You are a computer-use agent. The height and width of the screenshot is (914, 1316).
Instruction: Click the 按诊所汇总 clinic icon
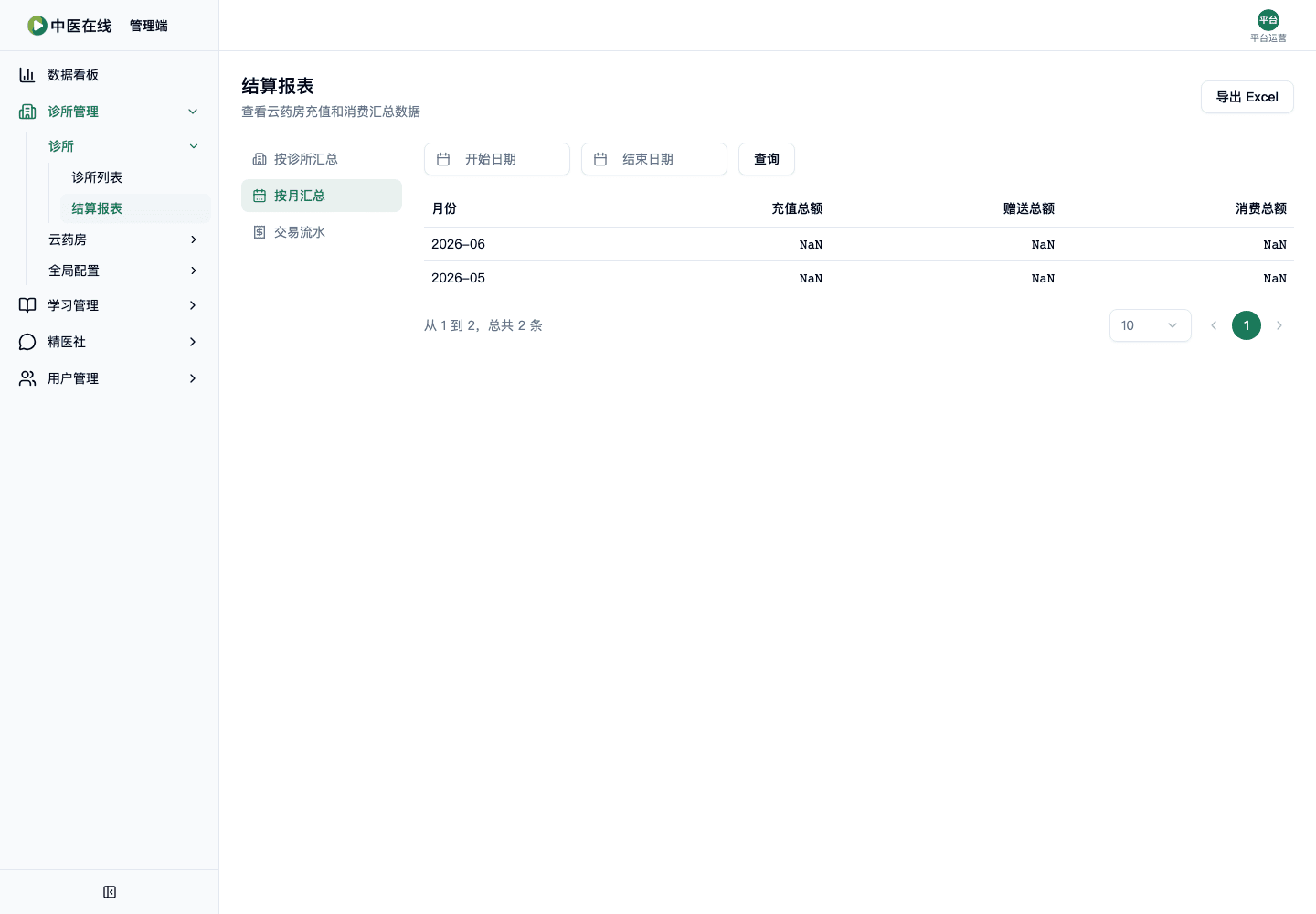coord(260,159)
